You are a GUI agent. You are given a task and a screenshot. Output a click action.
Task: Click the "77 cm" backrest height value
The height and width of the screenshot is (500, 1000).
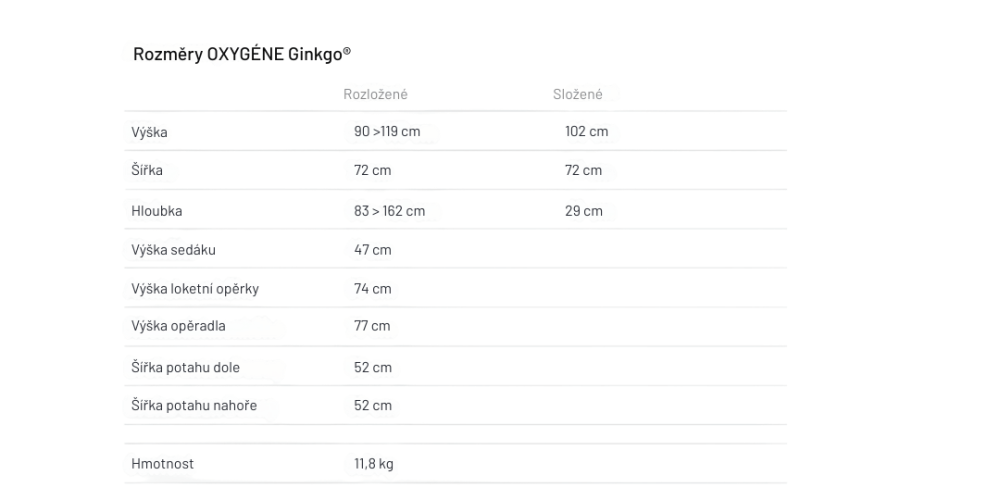click(372, 327)
